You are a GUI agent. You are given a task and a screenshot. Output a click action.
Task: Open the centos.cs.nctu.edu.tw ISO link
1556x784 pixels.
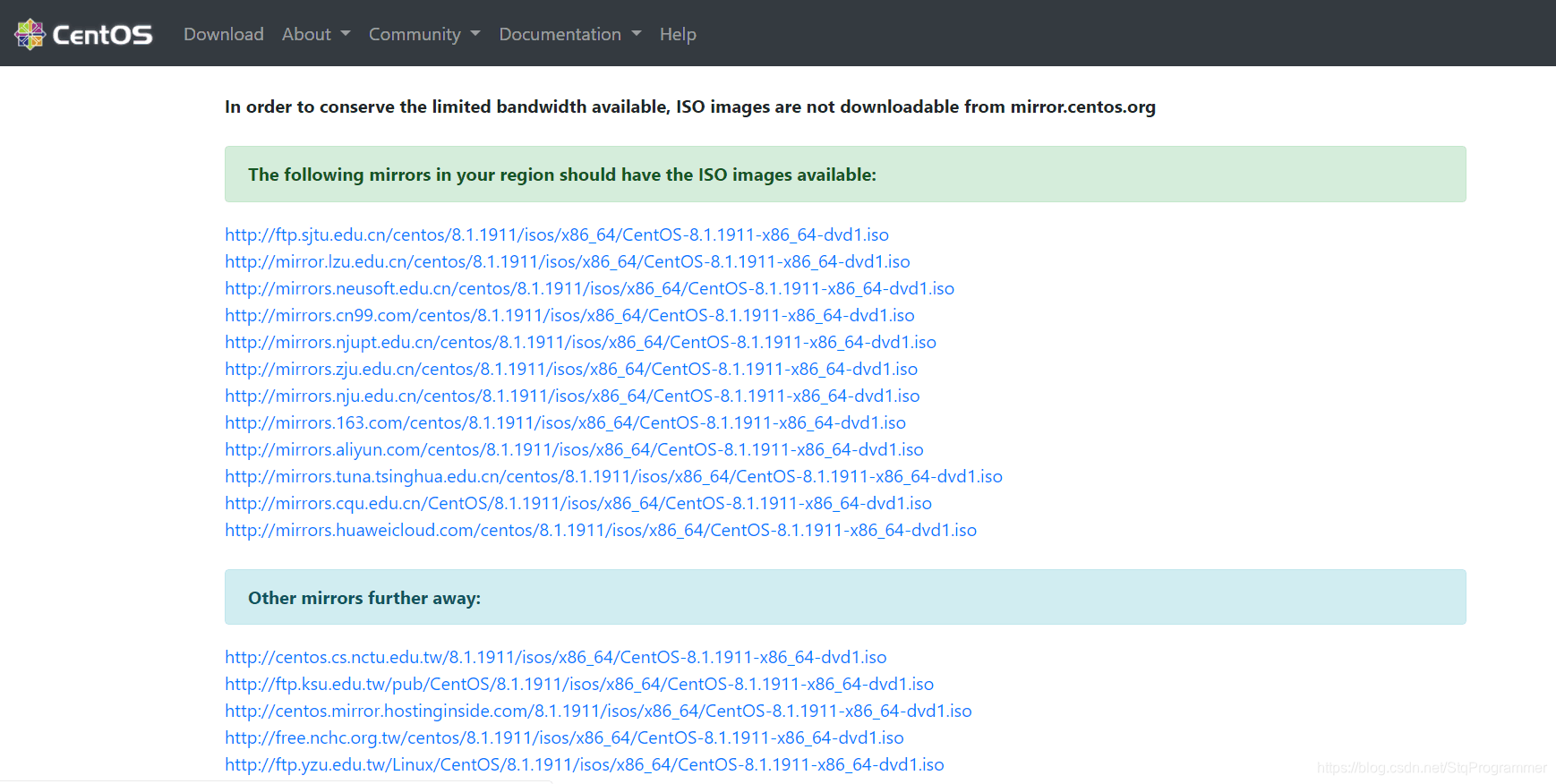click(x=555, y=657)
